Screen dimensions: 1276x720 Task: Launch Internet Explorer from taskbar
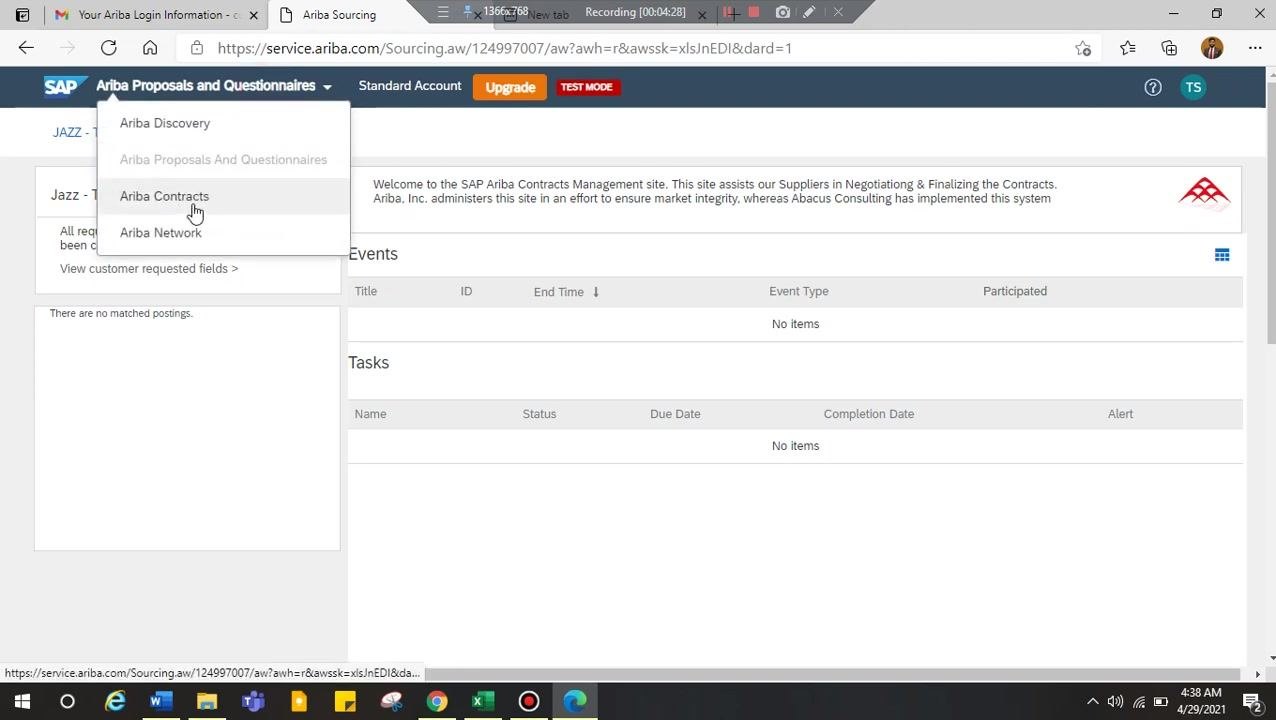(116, 701)
